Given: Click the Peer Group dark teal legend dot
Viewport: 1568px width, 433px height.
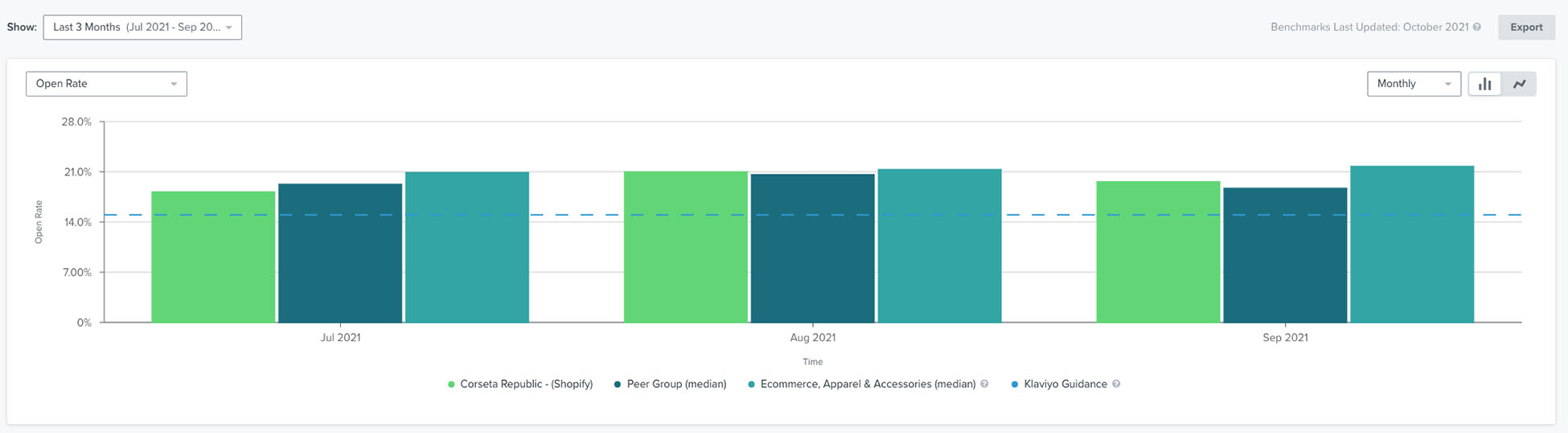Looking at the screenshot, I should pyautogui.click(x=618, y=385).
